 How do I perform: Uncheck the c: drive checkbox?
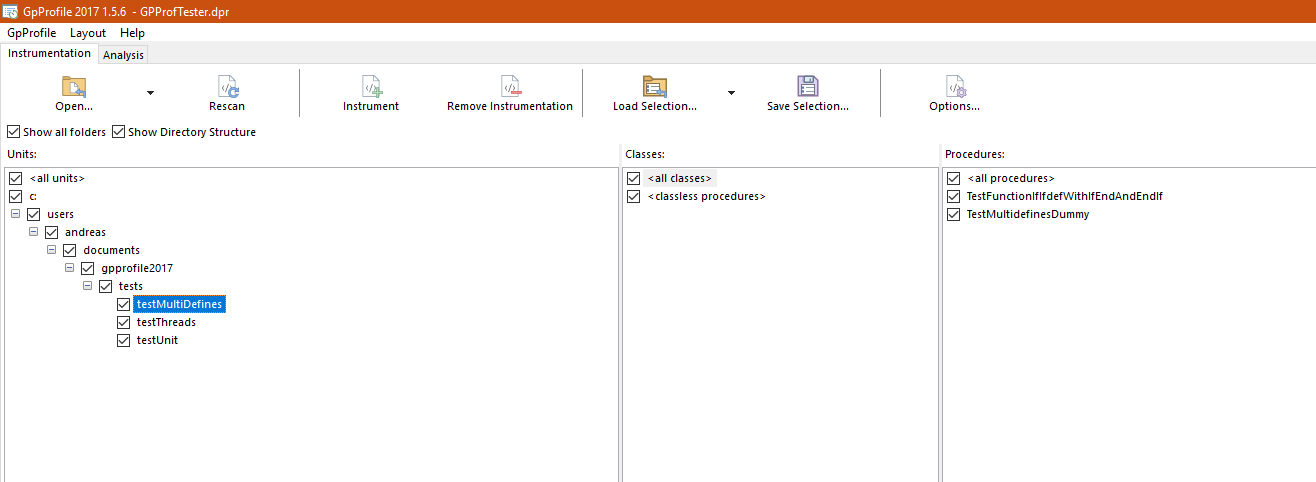tap(15, 196)
